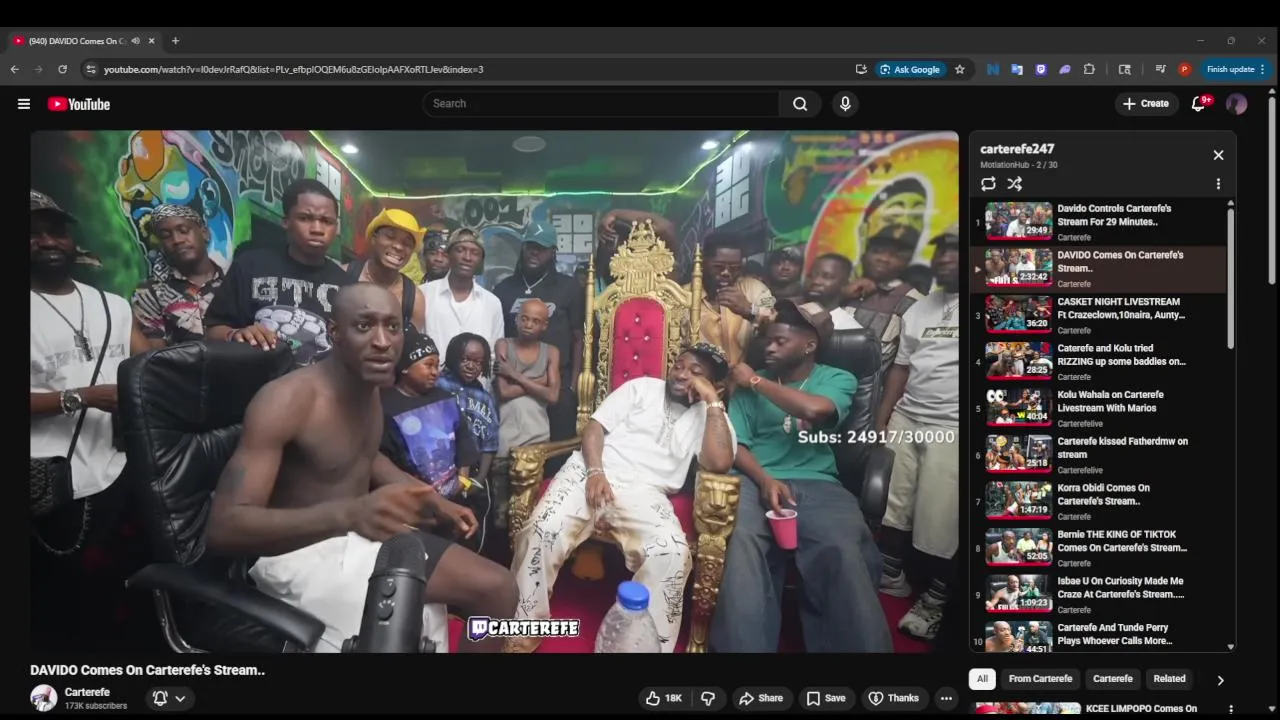Image resolution: width=1280 pixels, height=720 pixels.
Task: Bookmark this page with the star
Action: click(x=960, y=69)
